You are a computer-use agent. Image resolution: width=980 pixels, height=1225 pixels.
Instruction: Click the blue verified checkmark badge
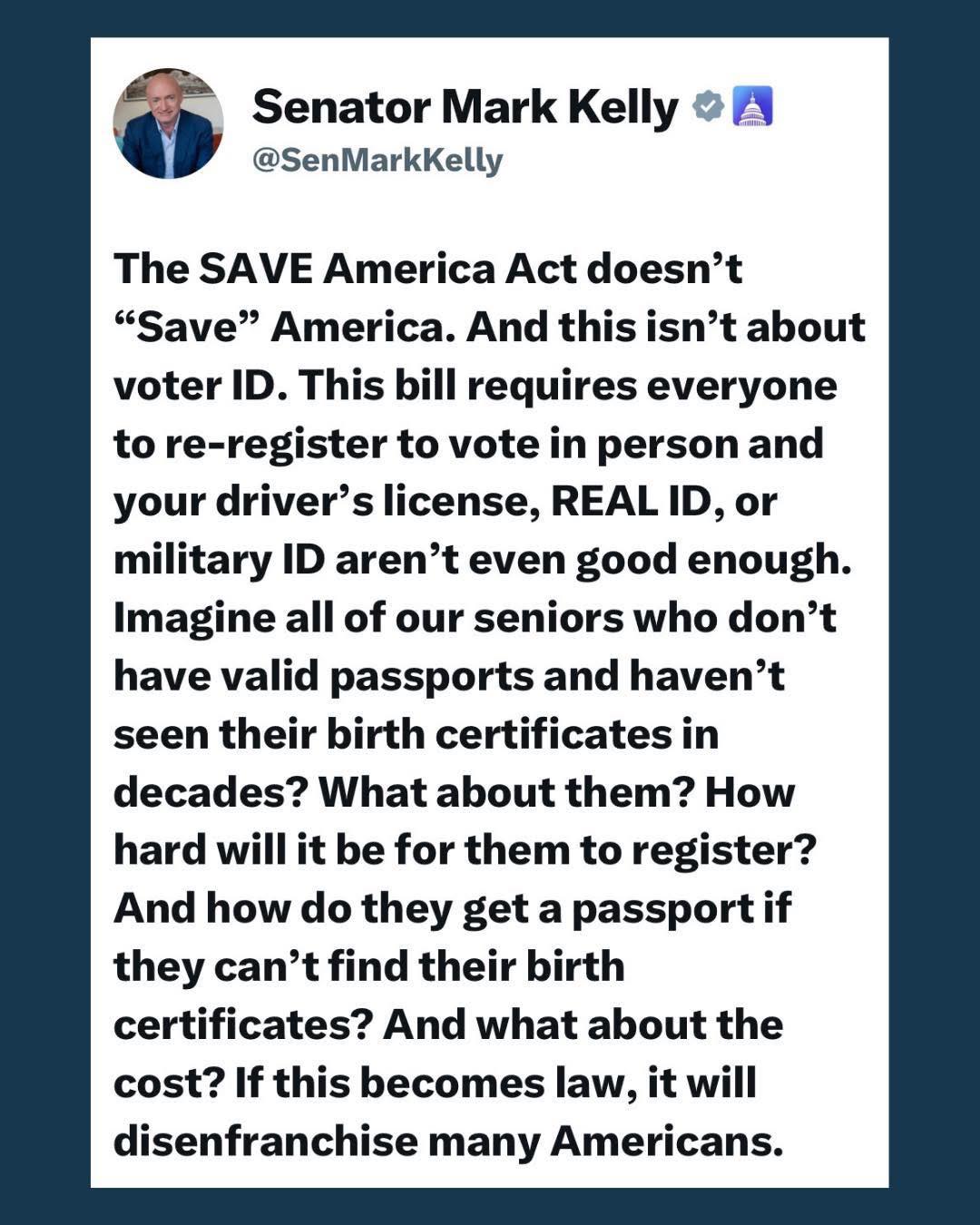(x=708, y=107)
